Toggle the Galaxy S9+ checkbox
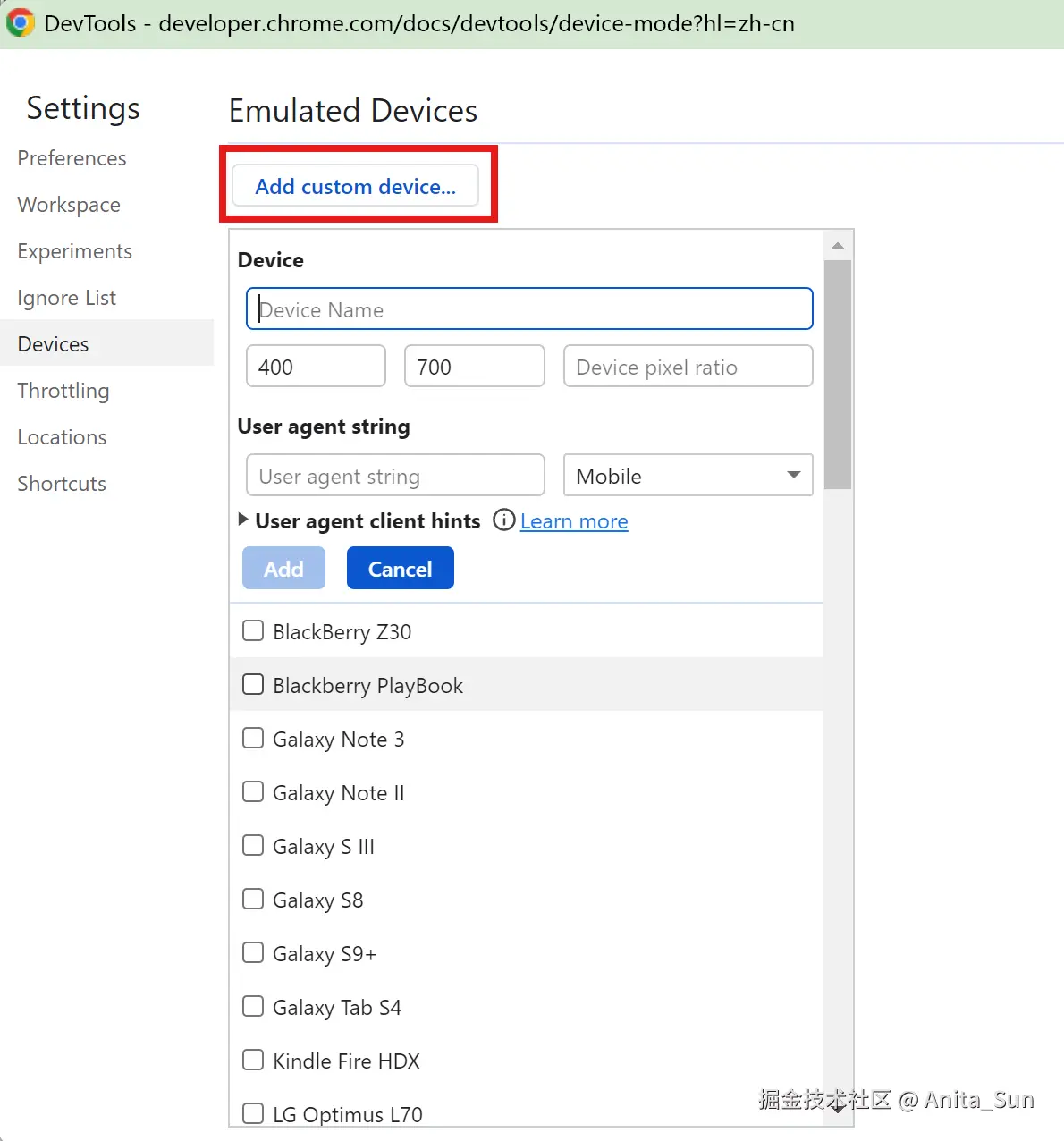1064x1141 pixels. 254,953
